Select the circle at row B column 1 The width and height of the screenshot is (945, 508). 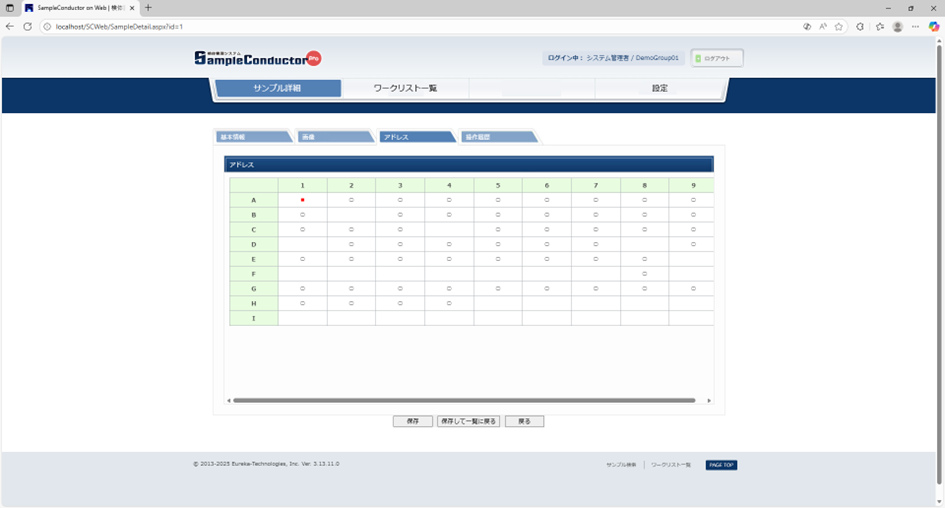tap(302, 215)
